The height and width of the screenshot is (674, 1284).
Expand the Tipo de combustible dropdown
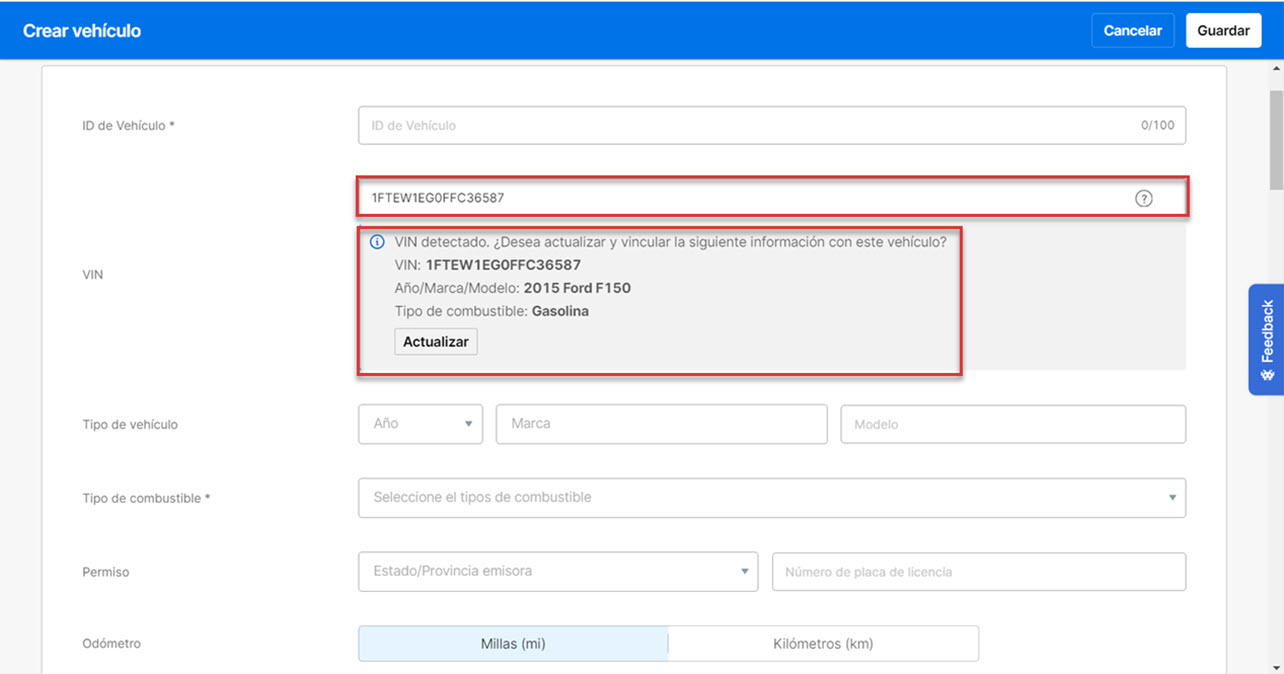(772, 497)
